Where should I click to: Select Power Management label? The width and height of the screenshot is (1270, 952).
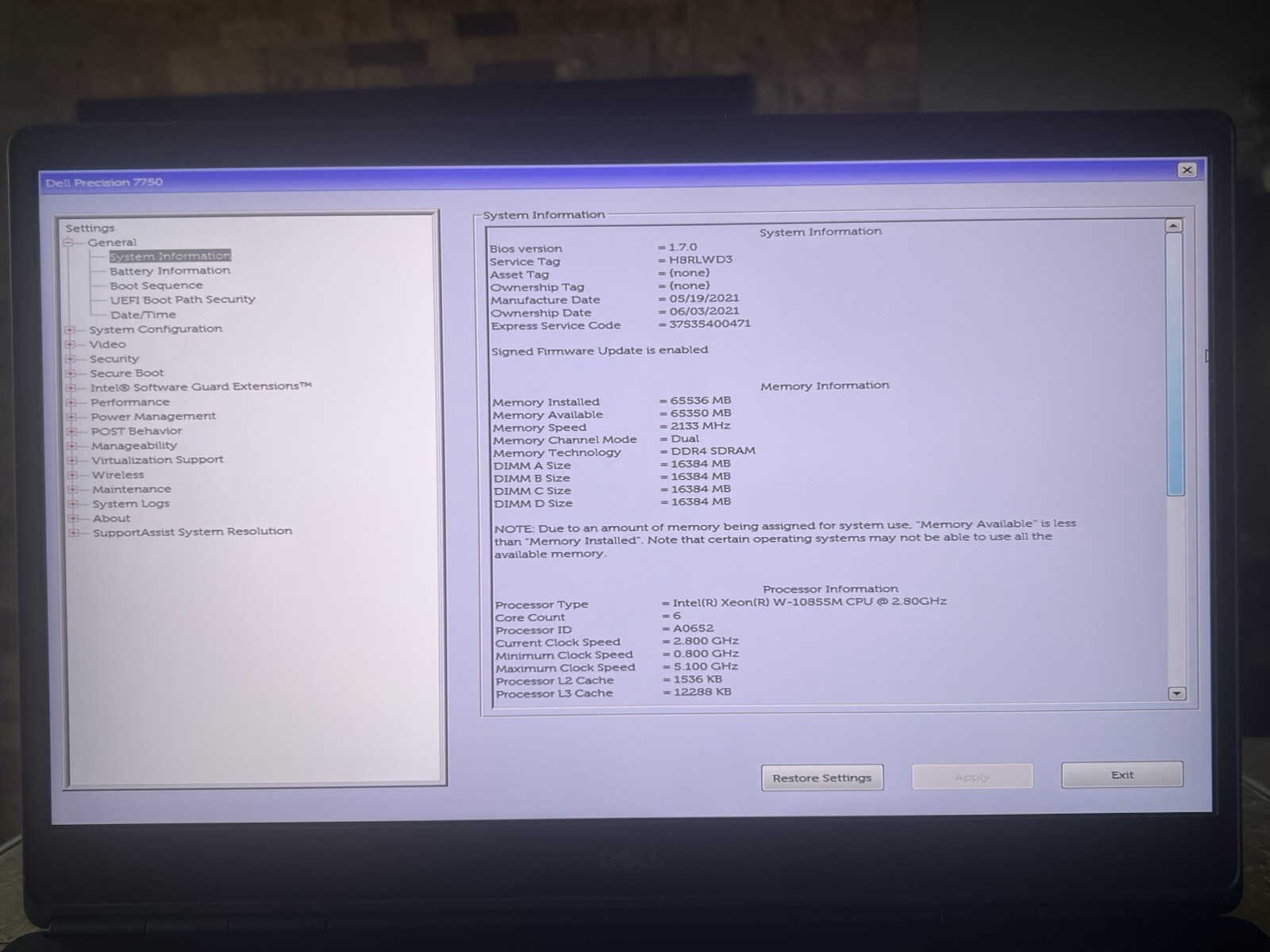click(x=153, y=416)
